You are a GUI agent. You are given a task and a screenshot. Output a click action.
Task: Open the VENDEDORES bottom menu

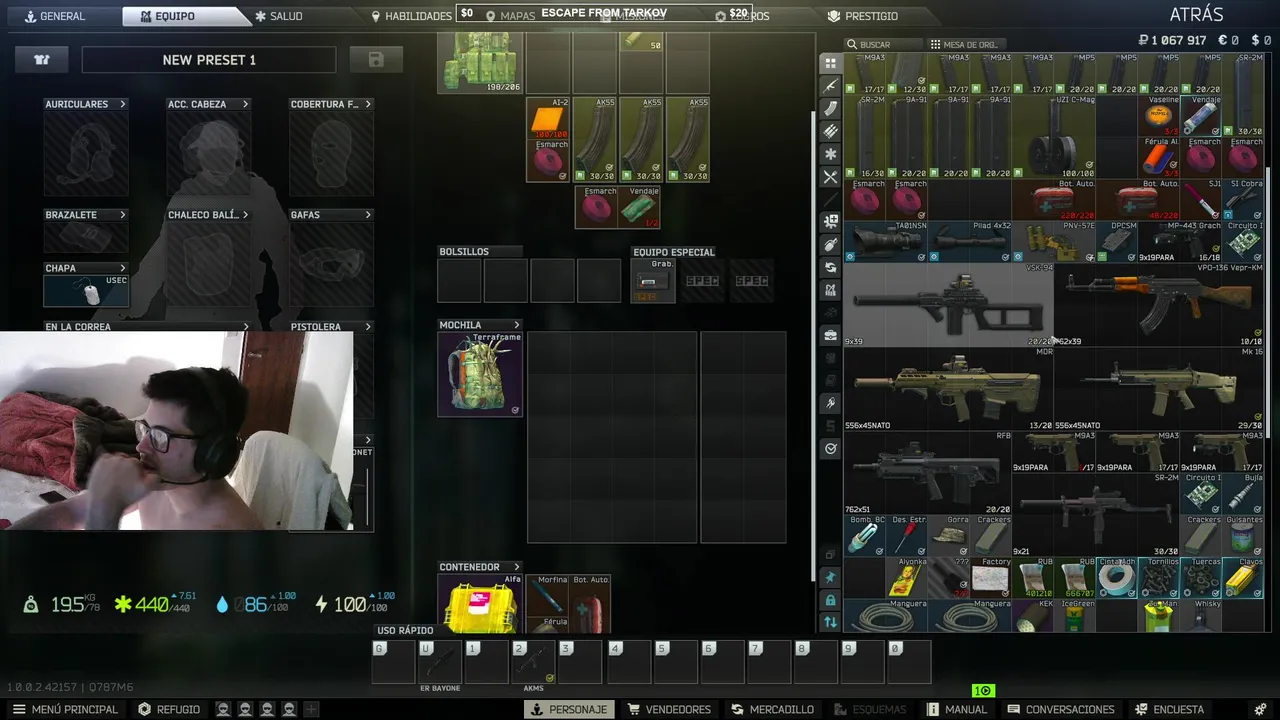(669, 709)
